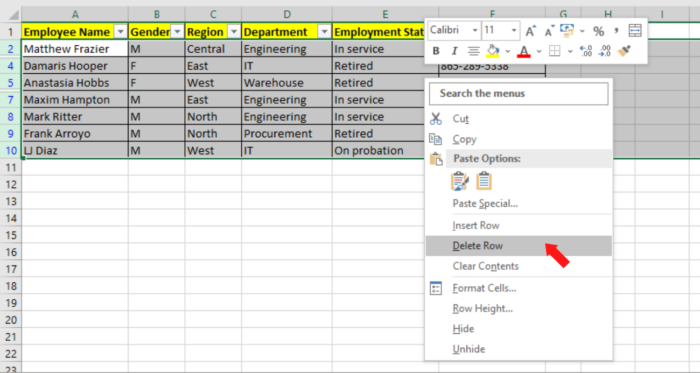Toggle italic formatting in the mini toolbar

coord(454,51)
